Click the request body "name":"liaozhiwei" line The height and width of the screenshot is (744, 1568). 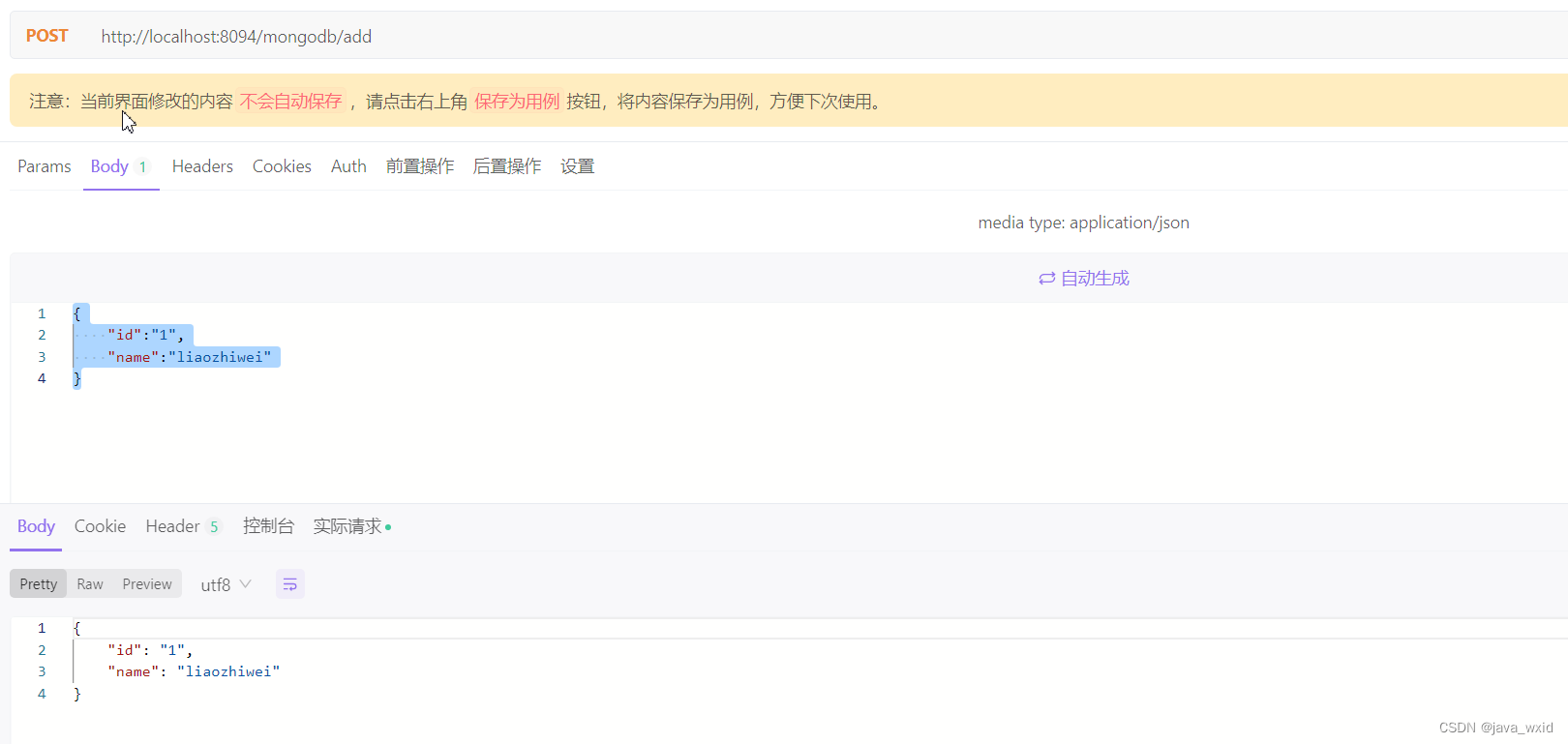click(x=190, y=357)
